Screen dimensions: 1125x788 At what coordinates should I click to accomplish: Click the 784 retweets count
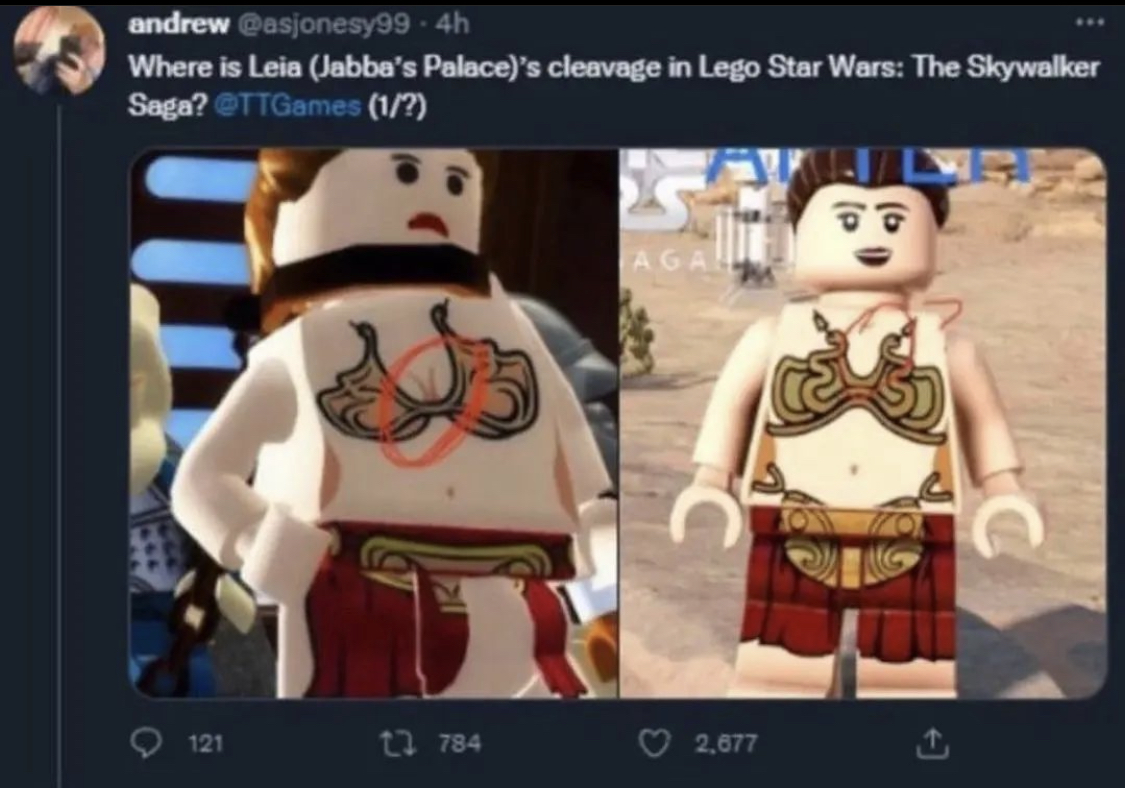point(459,743)
